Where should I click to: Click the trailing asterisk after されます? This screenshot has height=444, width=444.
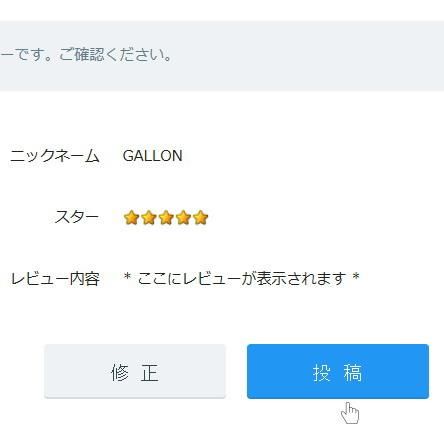[356, 276]
